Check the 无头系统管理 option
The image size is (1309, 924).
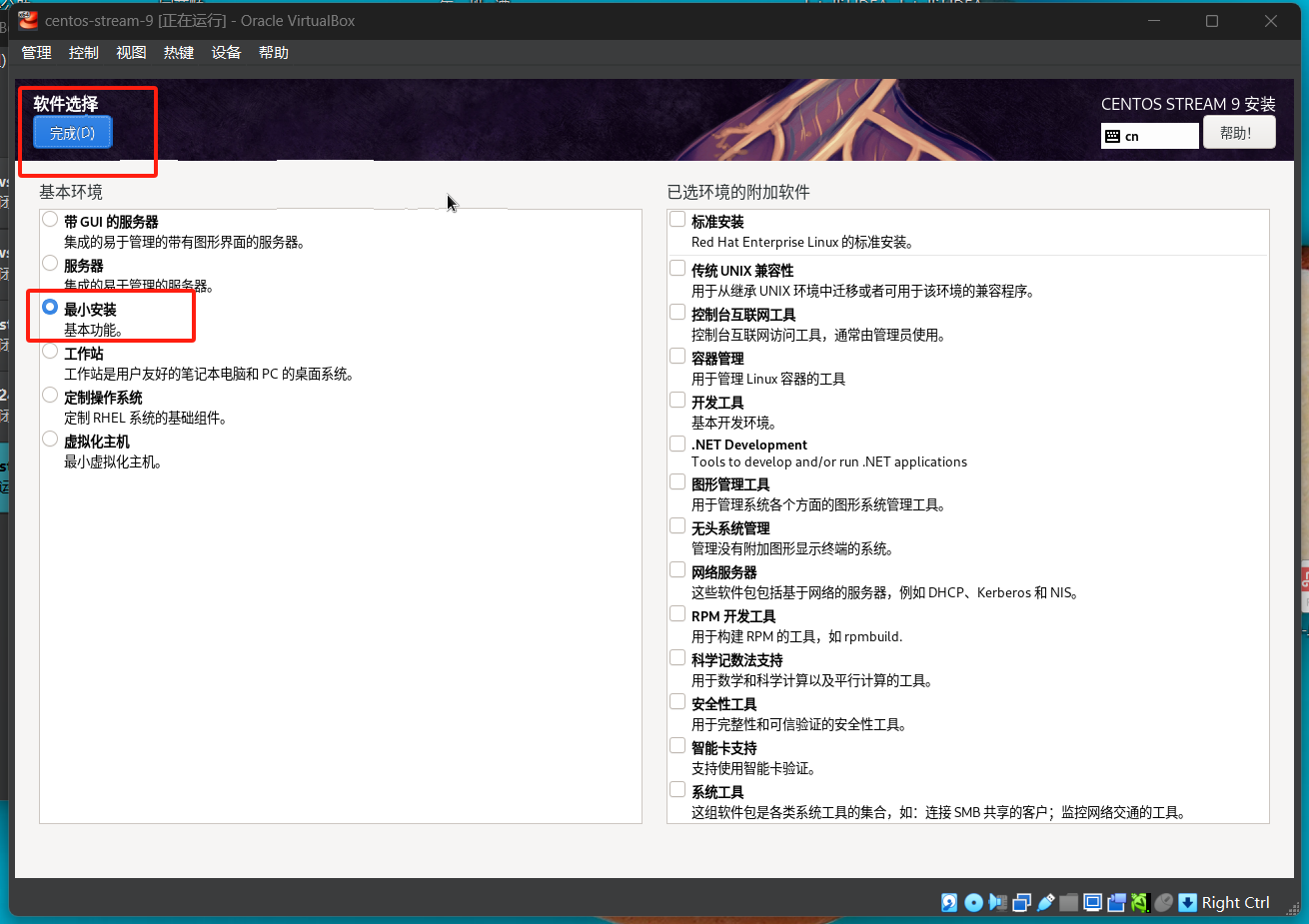[677, 525]
